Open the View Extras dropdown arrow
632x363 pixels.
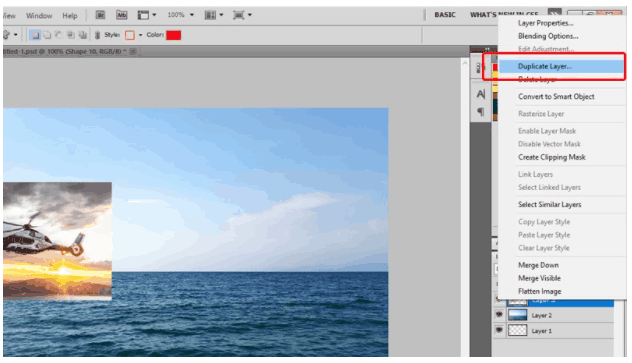pyautogui.click(x=154, y=15)
